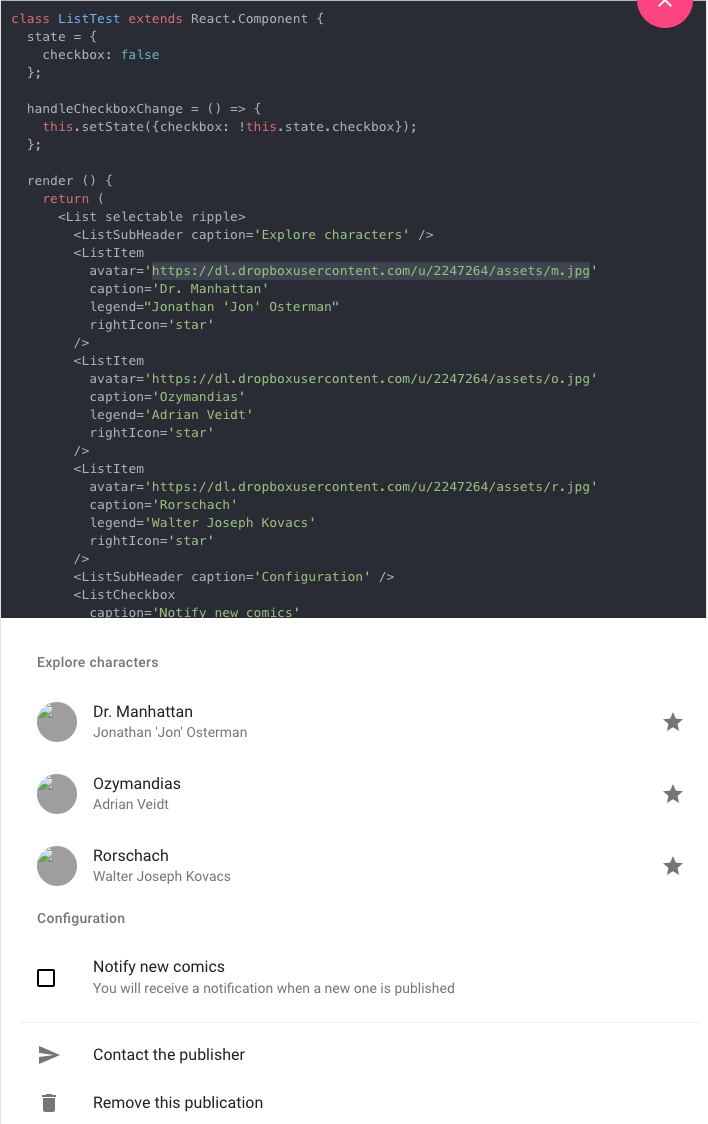Star the Dr. Manhattan list item
Viewport: 708px width, 1124px height.
[x=672, y=722]
